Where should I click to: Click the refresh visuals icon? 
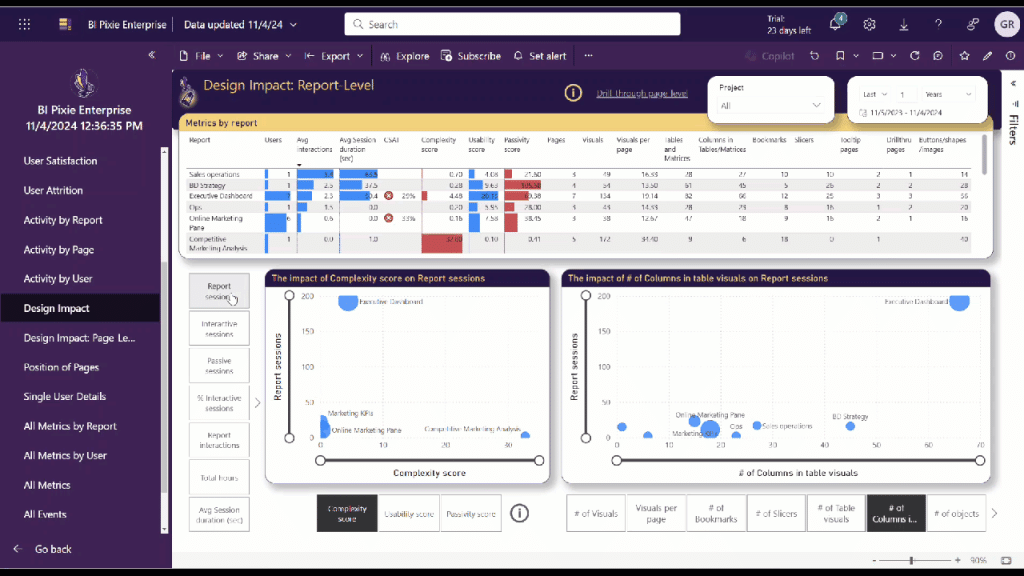(915, 56)
